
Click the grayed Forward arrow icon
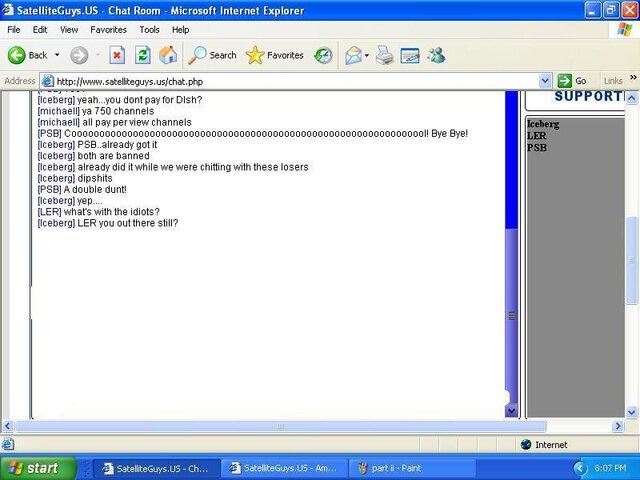click(x=79, y=55)
